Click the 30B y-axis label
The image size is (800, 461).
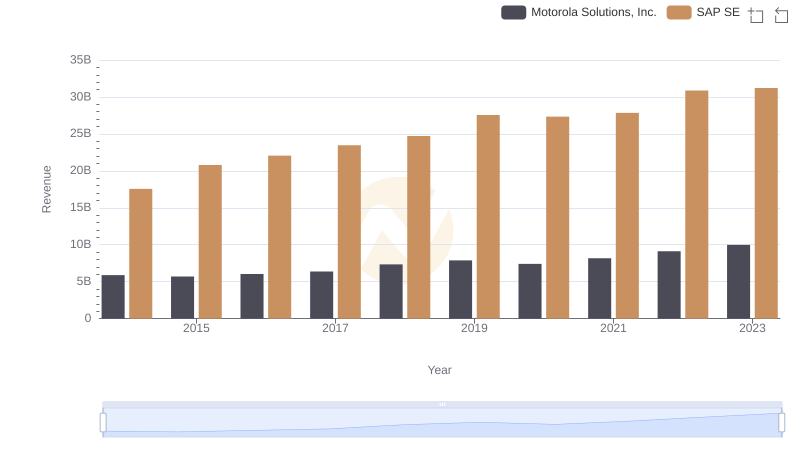[81, 97]
